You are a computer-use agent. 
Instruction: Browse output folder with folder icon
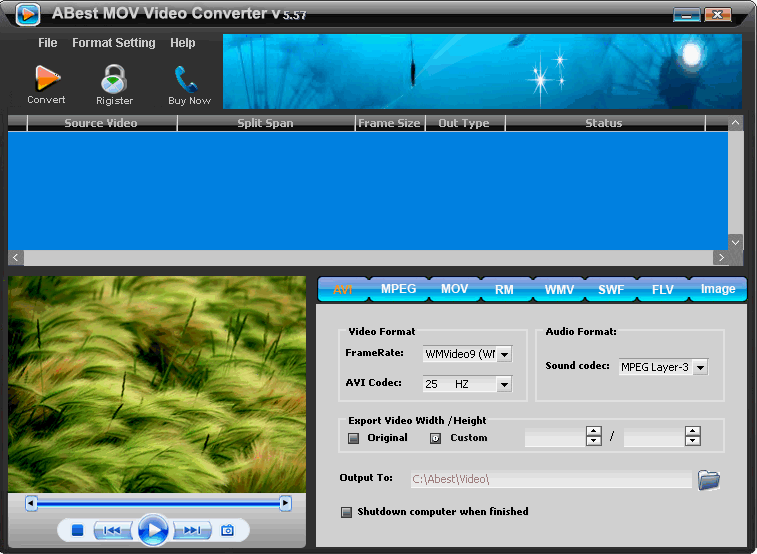click(709, 480)
